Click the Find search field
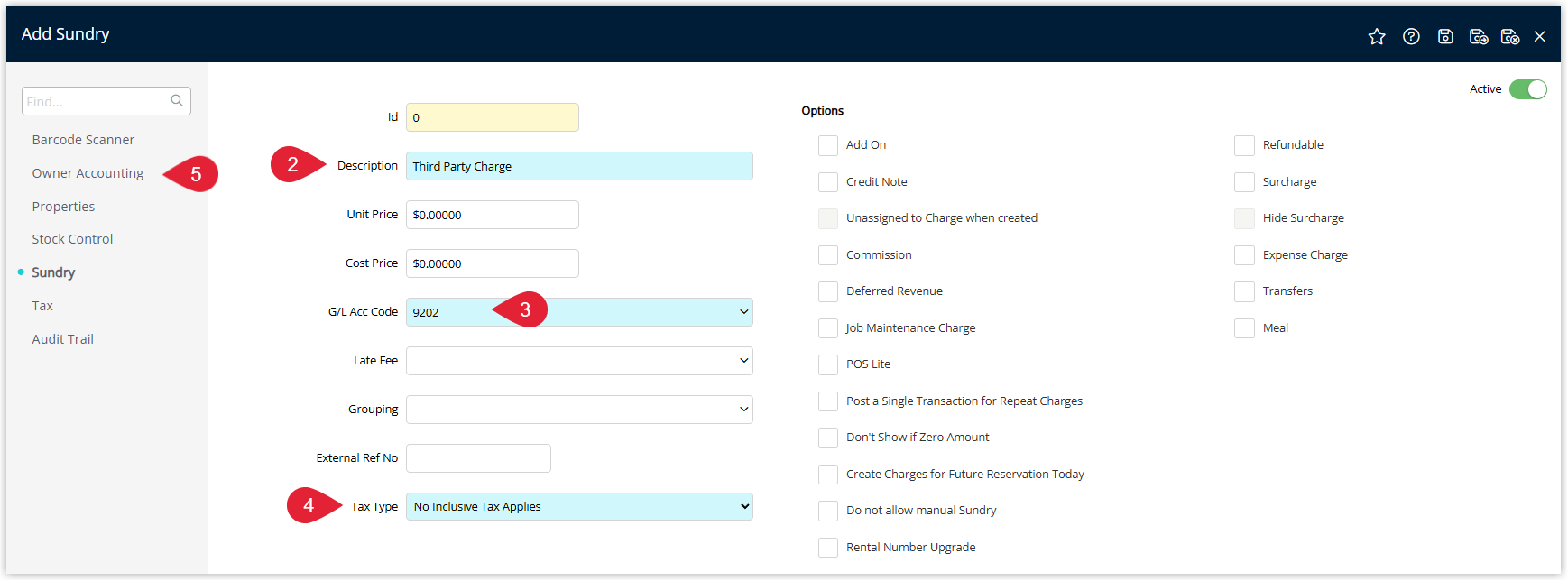The image size is (1568, 581). [106, 101]
